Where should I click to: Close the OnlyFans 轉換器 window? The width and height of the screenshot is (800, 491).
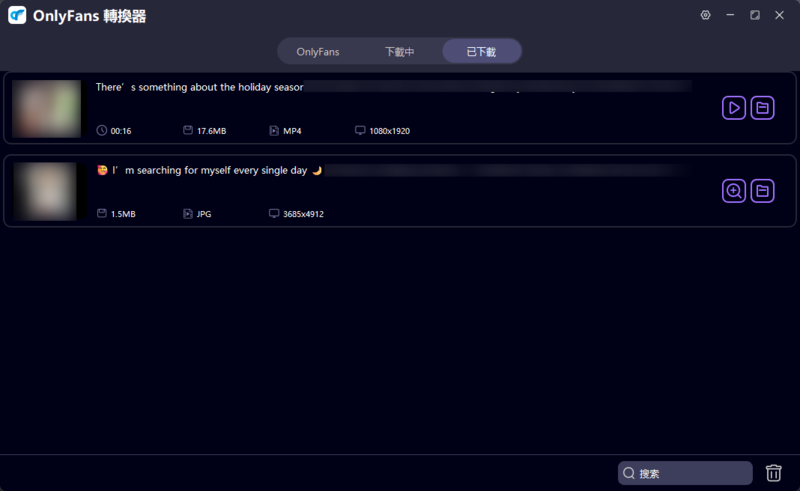point(779,15)
